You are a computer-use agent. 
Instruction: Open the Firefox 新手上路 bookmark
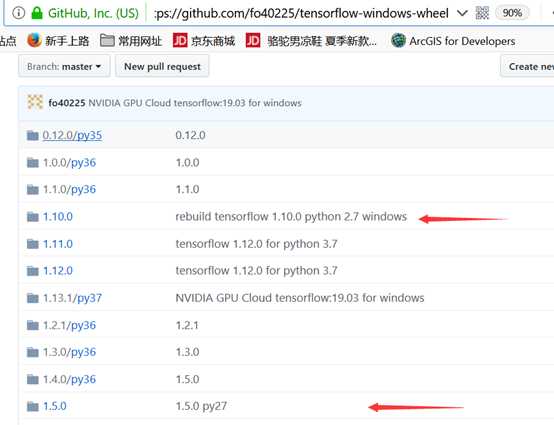pyautogui.click(x=58, y=41)
